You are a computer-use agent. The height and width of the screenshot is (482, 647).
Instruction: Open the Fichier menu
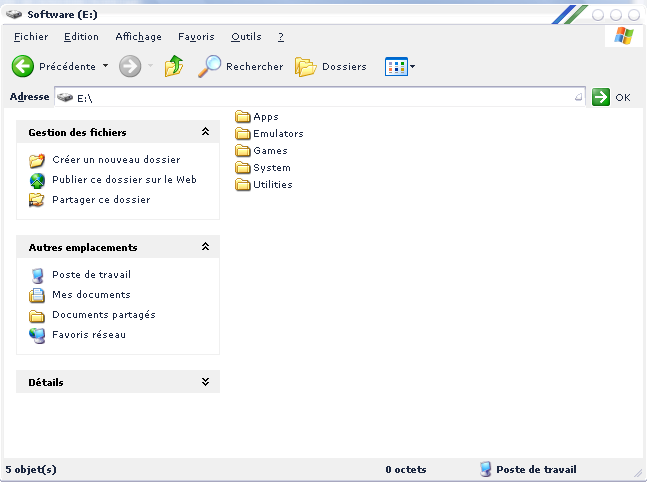point(31,37)
